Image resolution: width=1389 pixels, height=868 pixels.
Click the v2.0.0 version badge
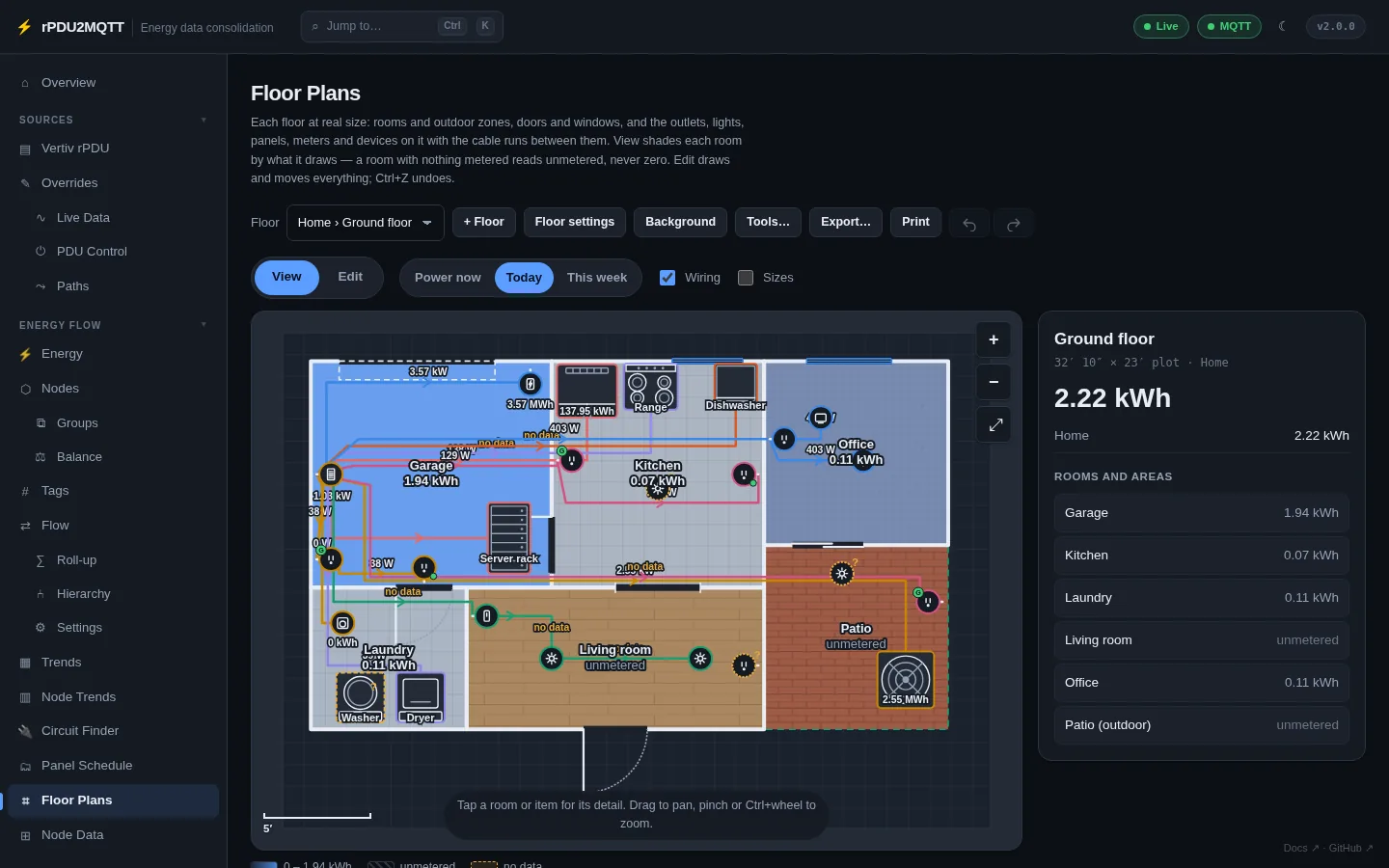tap(1336, 26)
